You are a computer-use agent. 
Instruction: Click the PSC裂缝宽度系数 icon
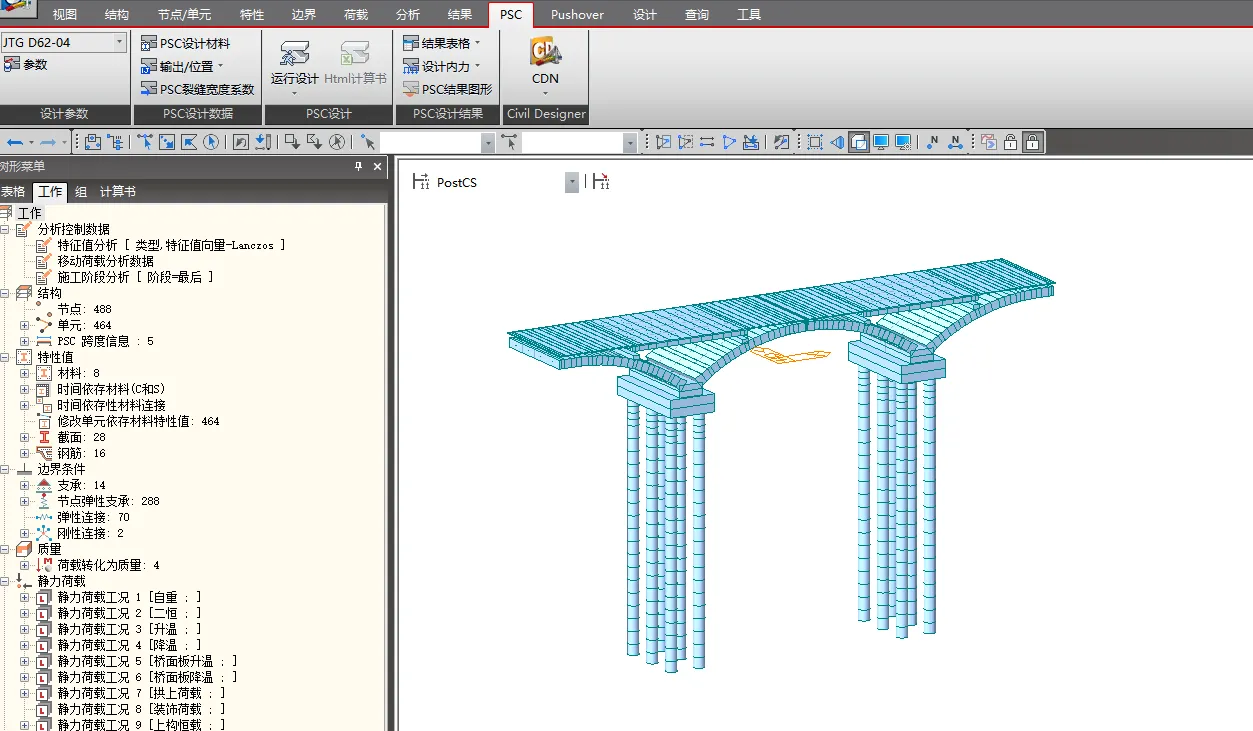pyautogui.click(x=149, y=89)
